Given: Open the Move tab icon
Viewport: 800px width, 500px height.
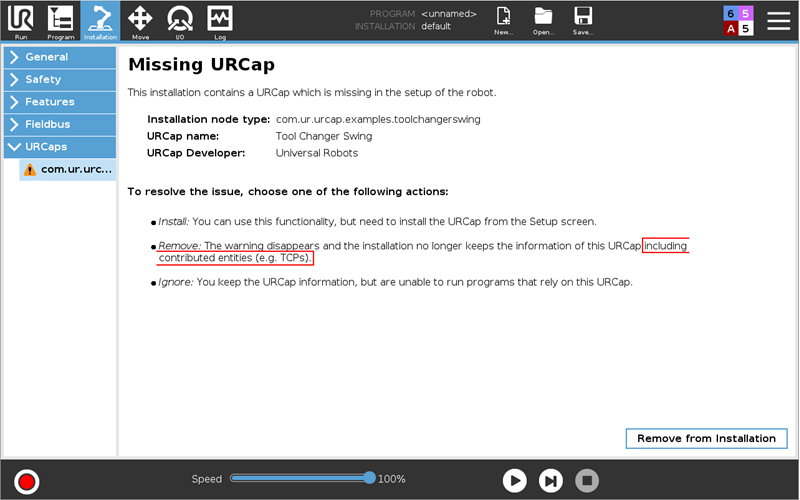Looking at the screenshot, I should coord(140,20).
